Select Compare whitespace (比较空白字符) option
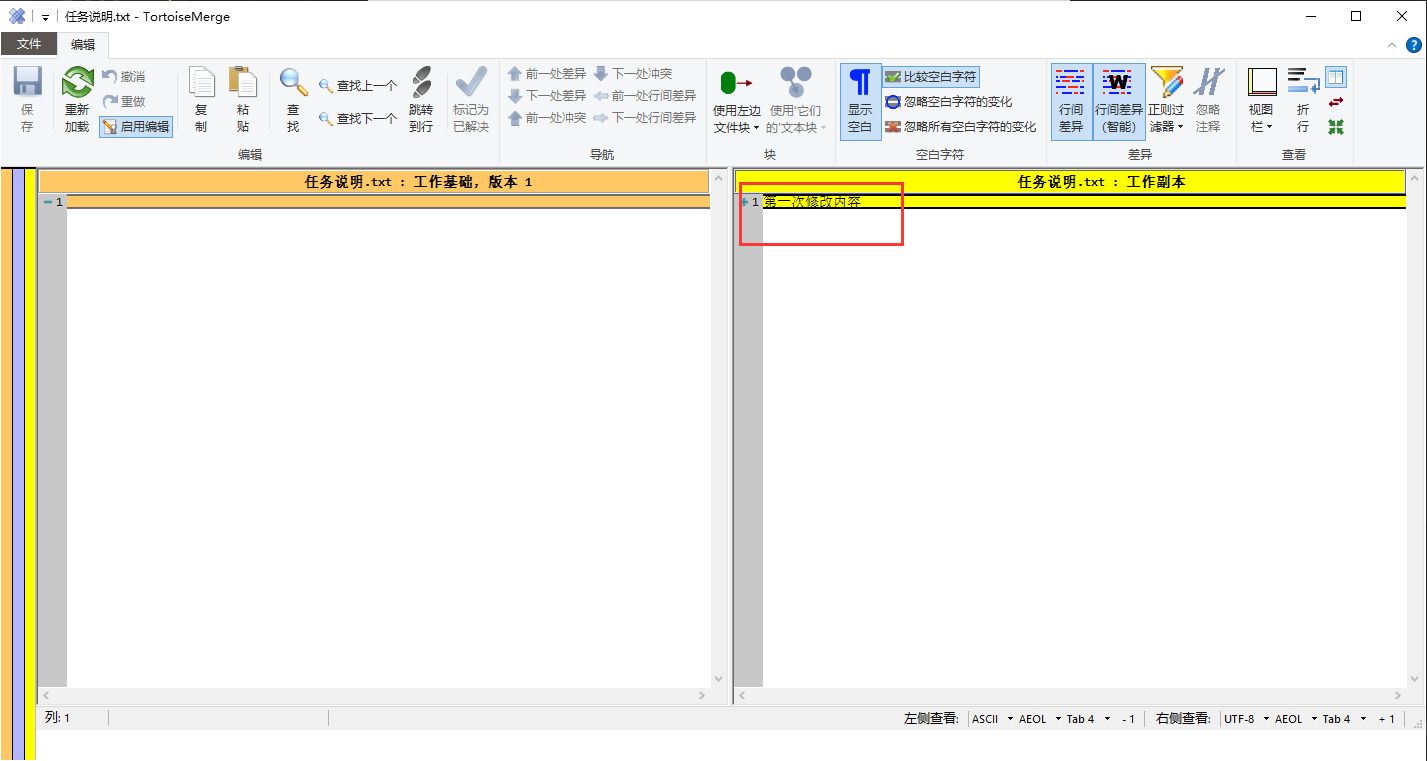This screenshot has width=1427, height=761. 930,77
